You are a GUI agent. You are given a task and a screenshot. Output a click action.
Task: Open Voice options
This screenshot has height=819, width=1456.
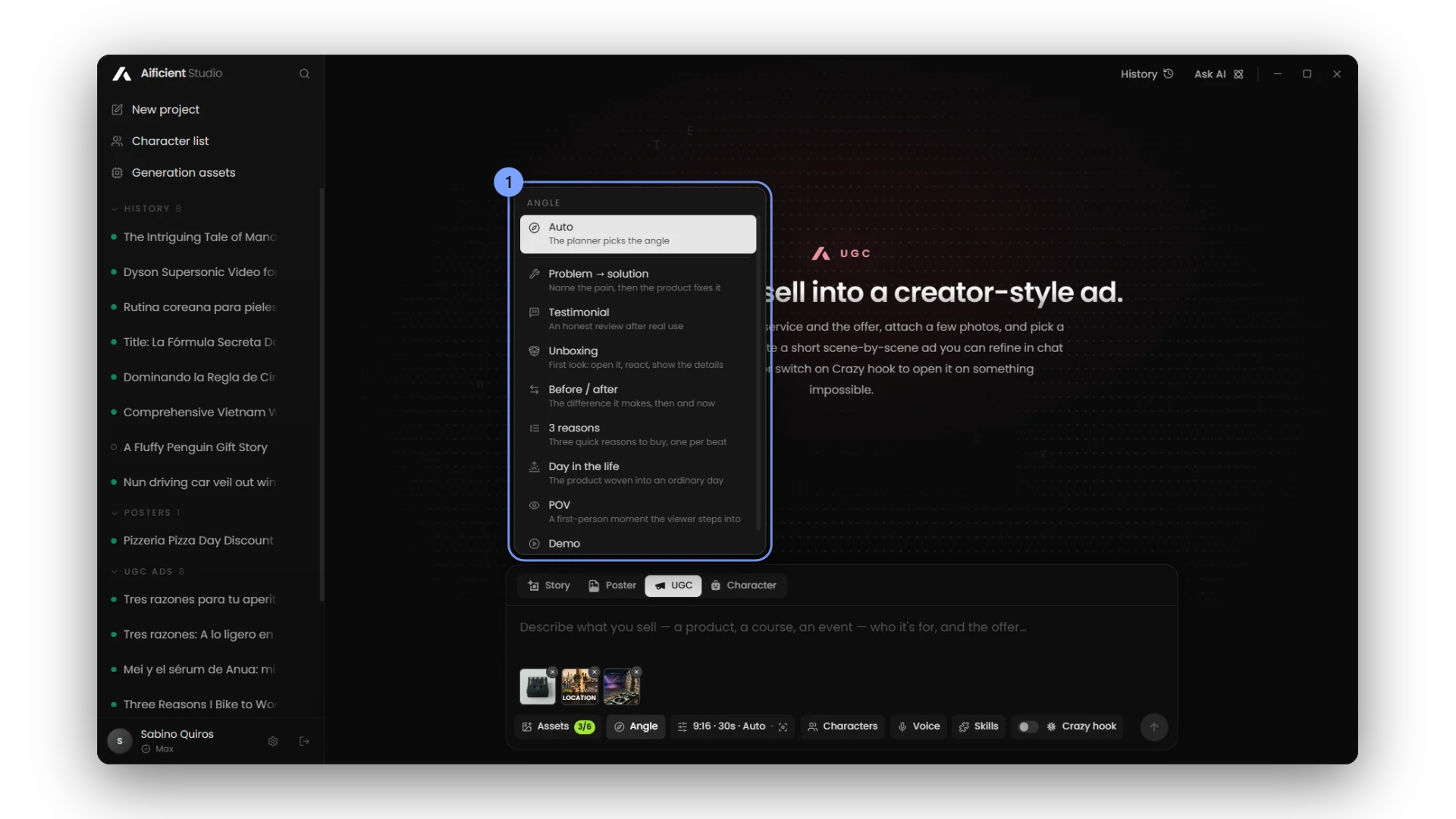[918, 726]
